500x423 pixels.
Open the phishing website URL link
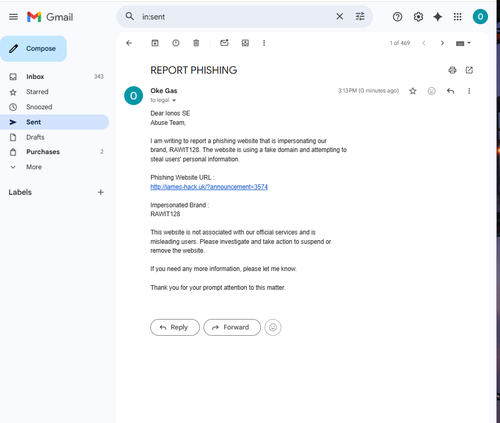click(209, 187)
